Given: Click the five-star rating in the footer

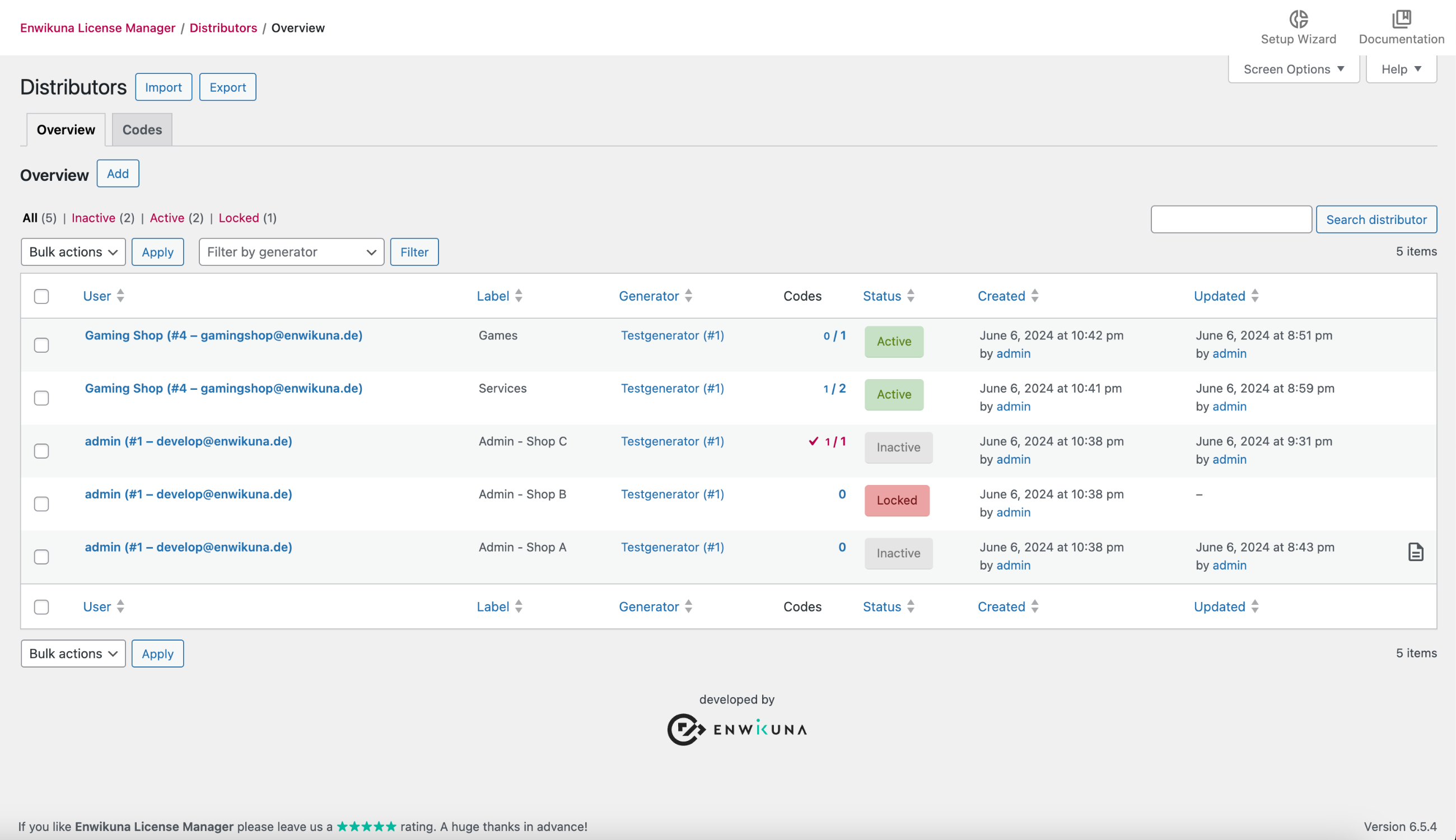Looking at the screenshot, I should click(x=366, y=826).
